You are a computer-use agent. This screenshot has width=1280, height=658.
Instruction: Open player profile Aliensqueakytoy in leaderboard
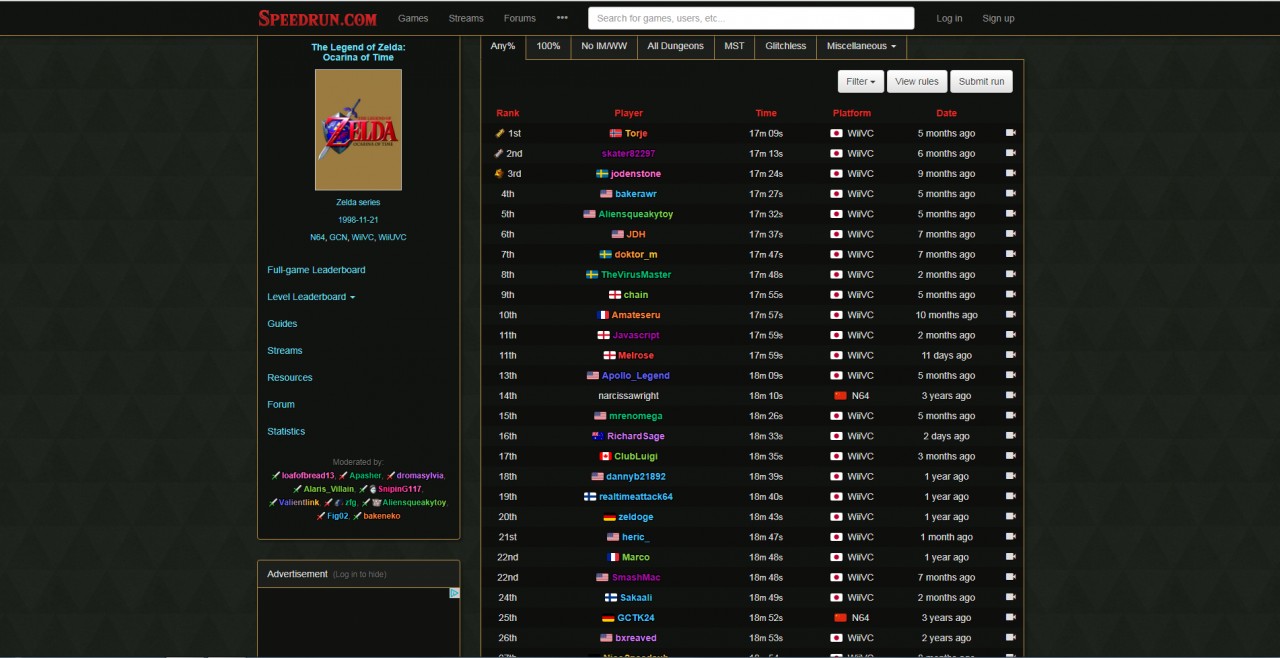coord(636,214)
